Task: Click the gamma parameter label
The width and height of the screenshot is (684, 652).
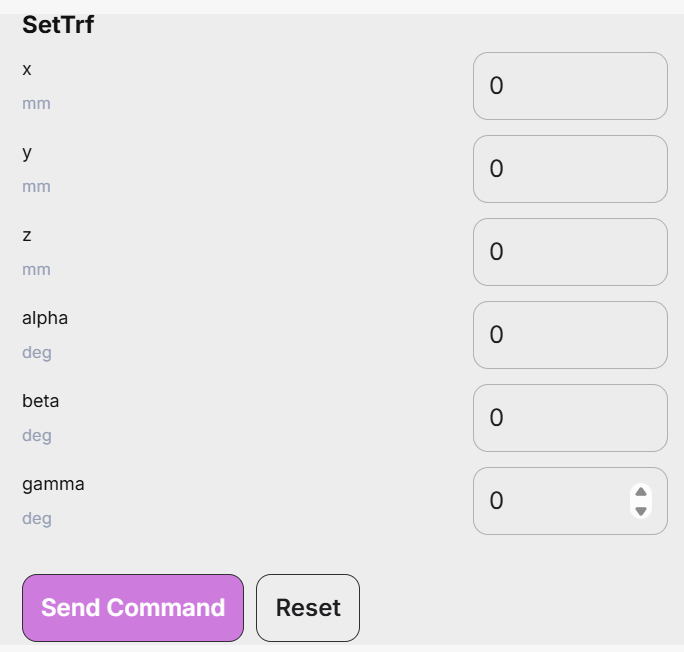Action: tap(53, 485)
